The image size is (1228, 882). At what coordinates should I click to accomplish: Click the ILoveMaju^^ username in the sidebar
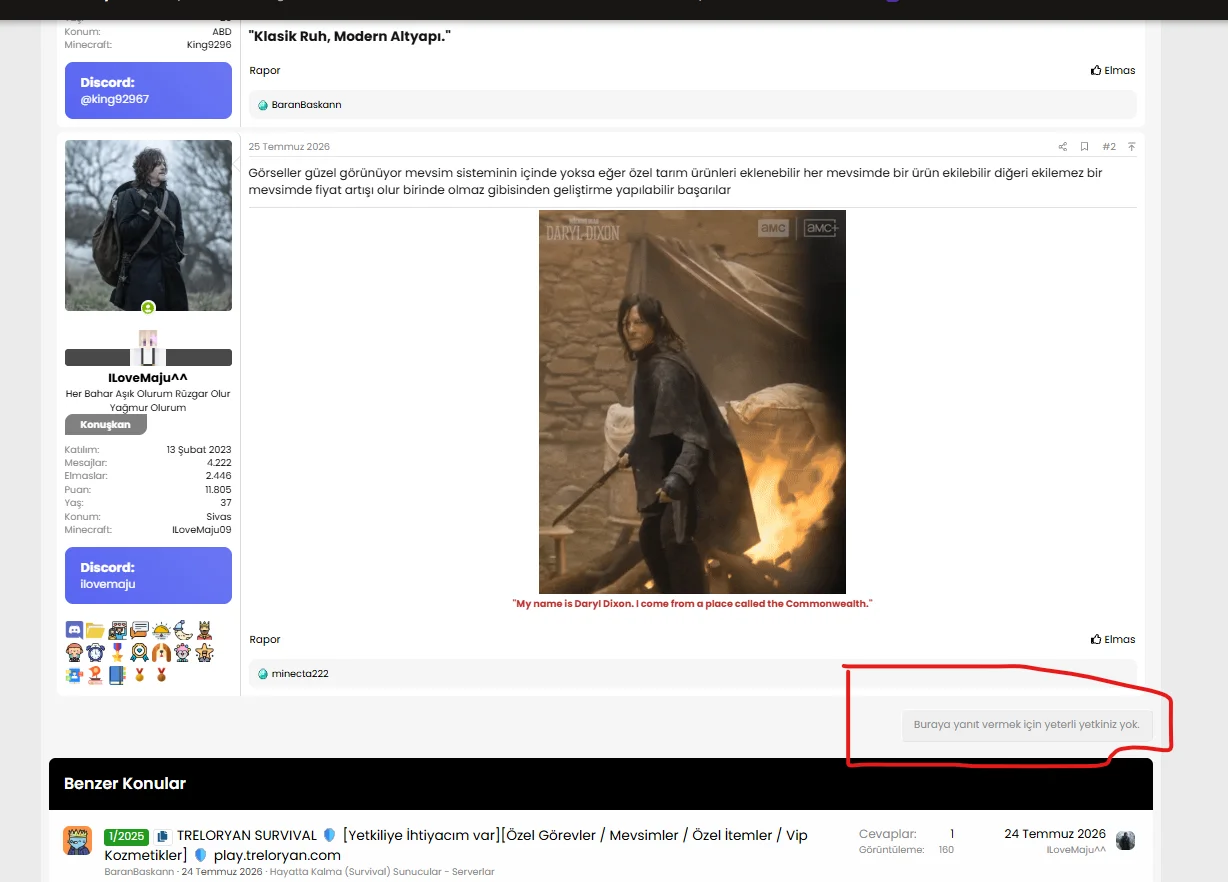148,378
